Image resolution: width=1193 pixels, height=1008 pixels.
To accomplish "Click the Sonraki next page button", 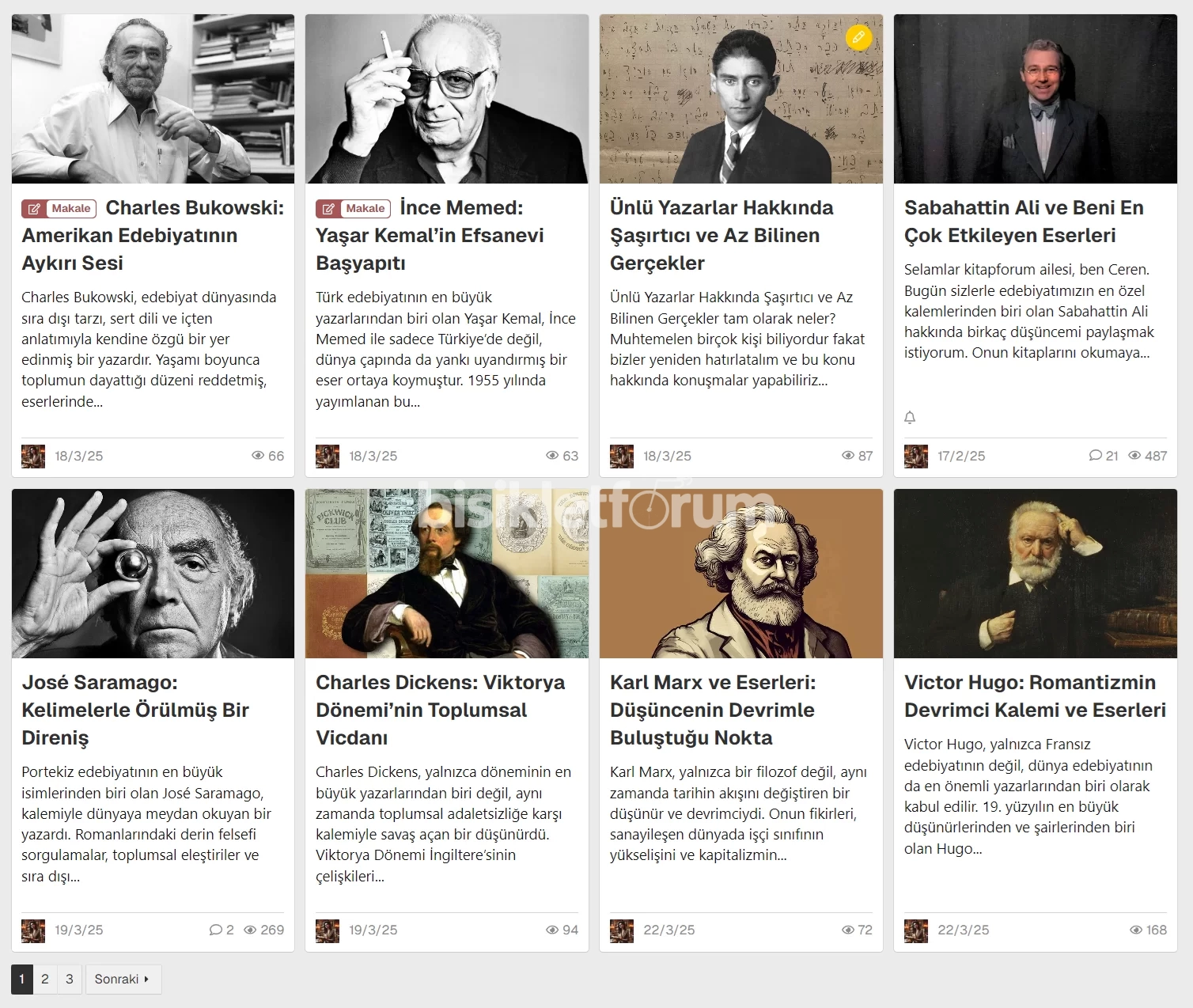I will point(123,980).
